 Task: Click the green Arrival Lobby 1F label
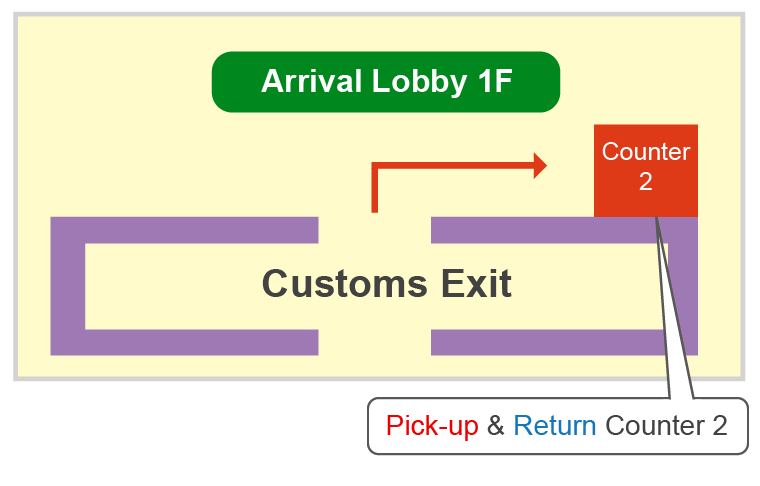(385, 82)
